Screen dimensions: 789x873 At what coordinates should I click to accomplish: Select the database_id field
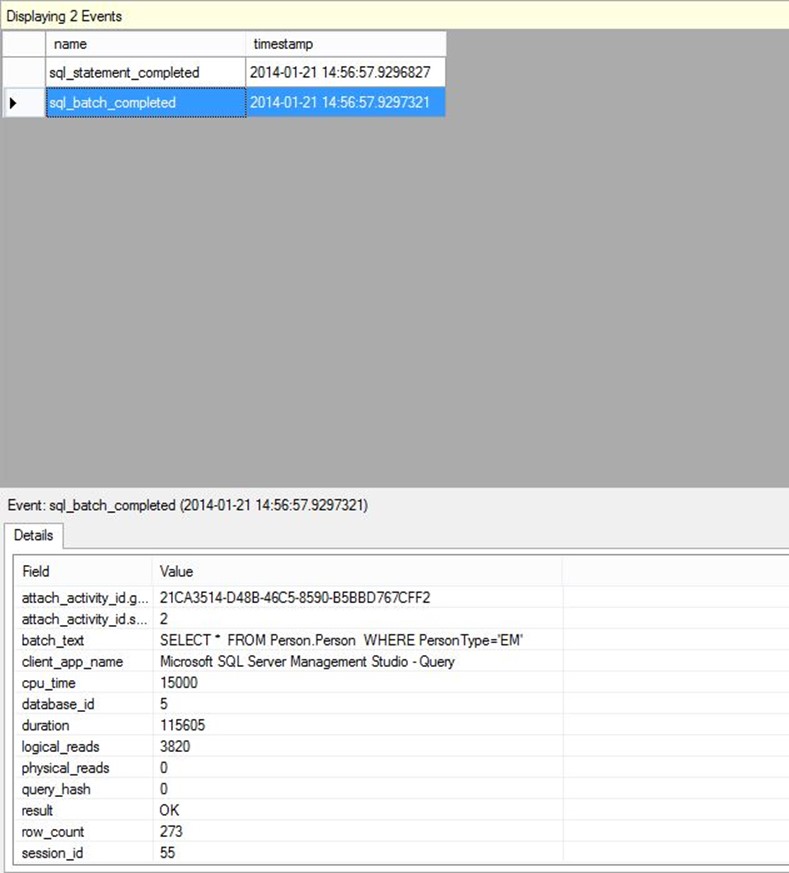[x=58, y=704]
